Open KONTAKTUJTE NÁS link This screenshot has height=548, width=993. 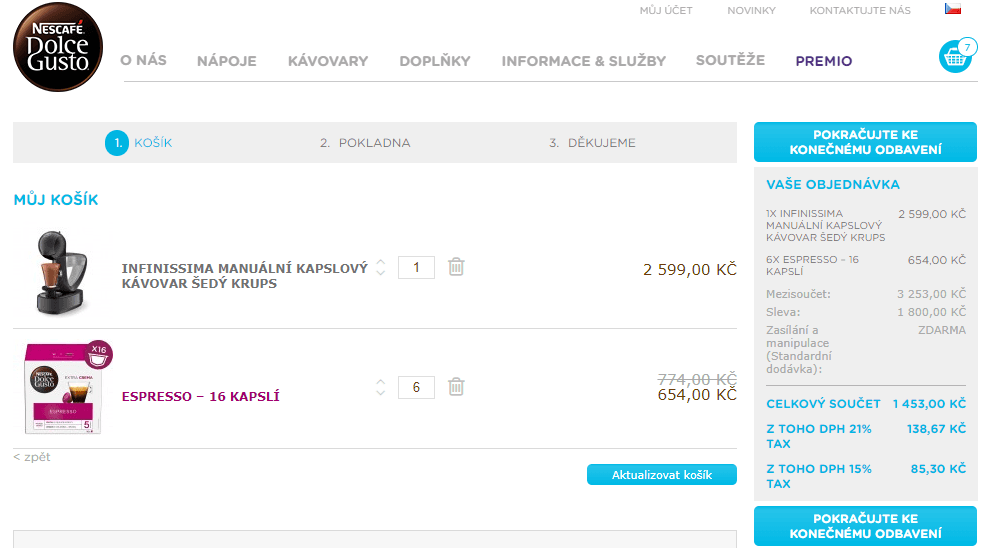pyautogui.click(x=860, y=10)
